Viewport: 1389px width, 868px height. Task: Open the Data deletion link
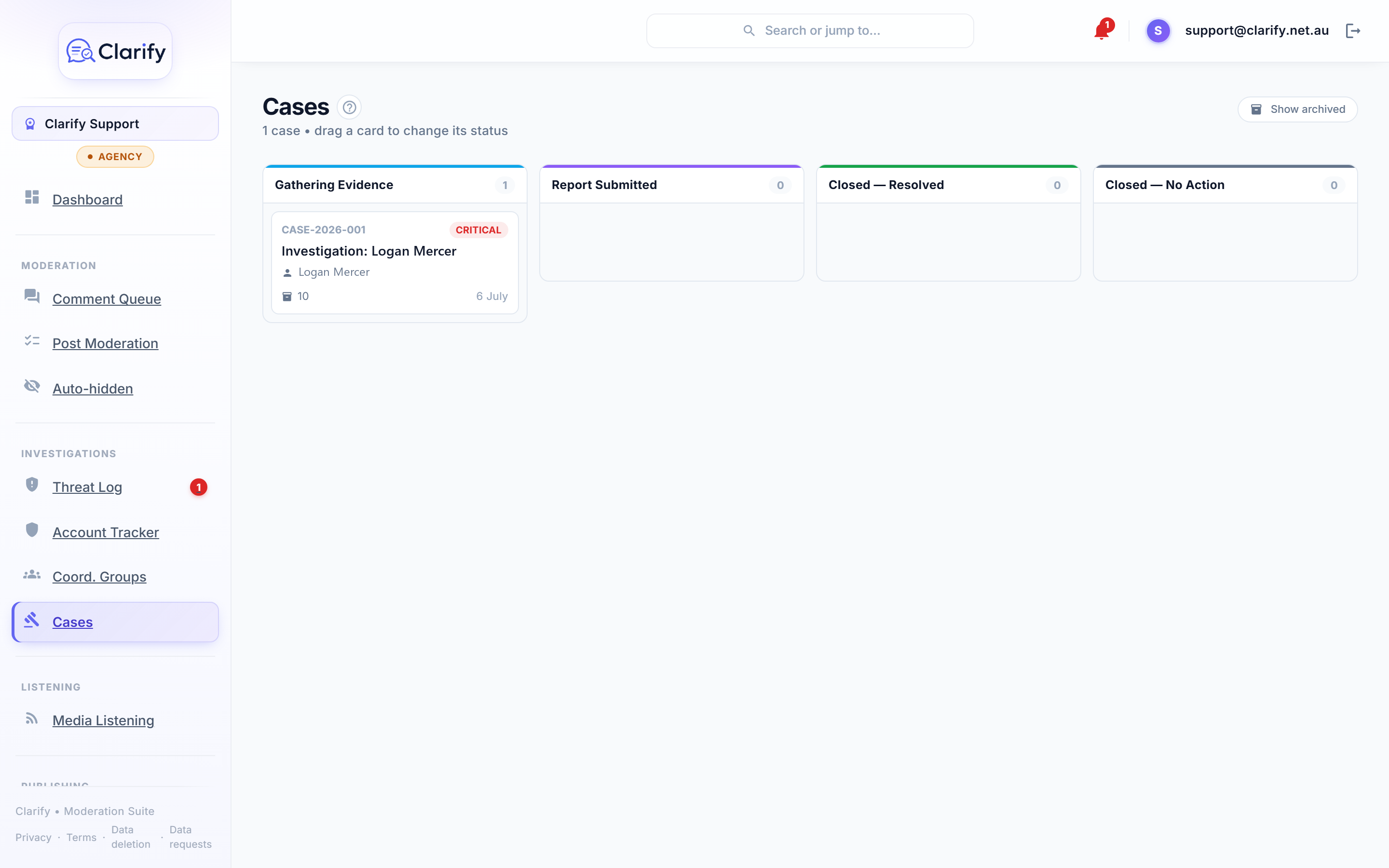[131, 837]
